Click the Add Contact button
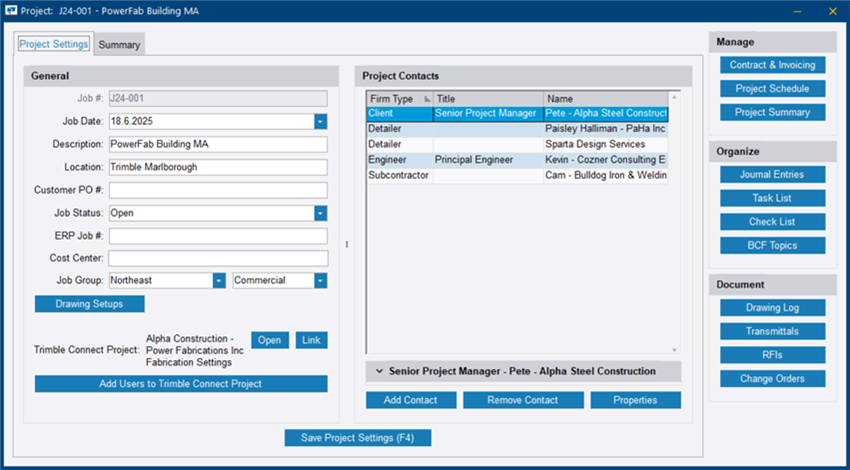Screen dimensions: 850x470 pyautogui.click(x=411, y=400)
